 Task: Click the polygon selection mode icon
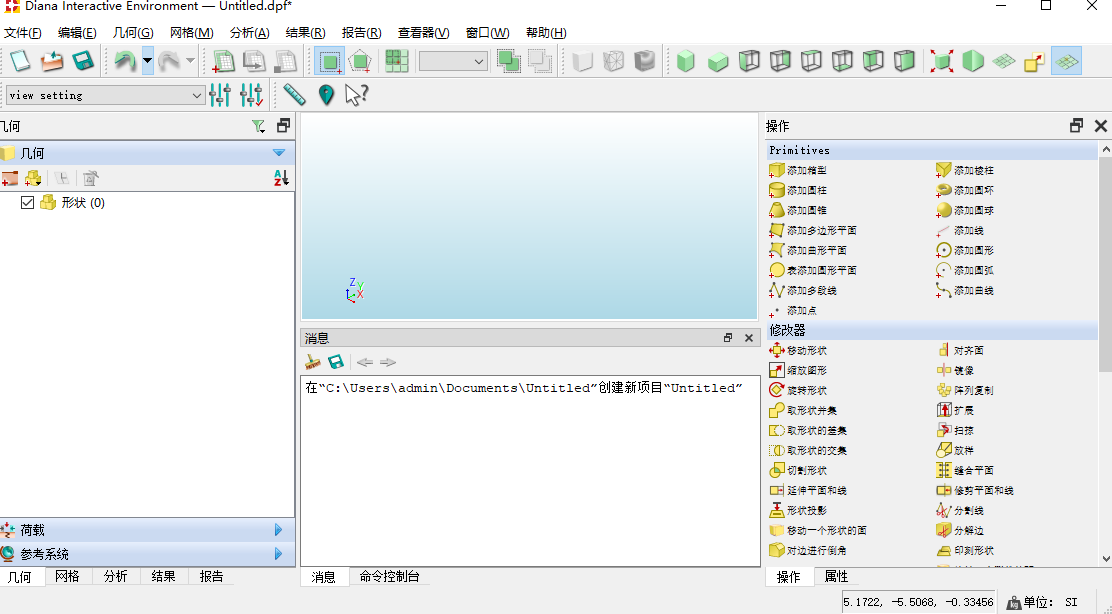[x=361, y=62]
